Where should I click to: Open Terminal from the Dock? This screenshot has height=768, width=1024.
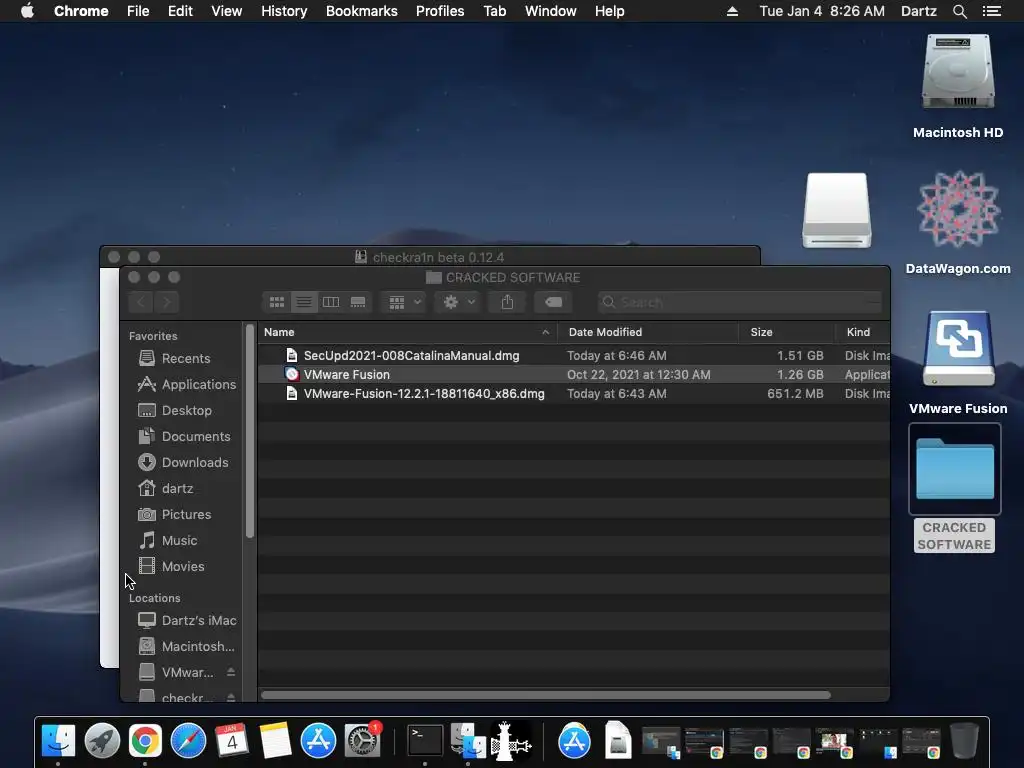pyautogui.click(x=425, y=741)
